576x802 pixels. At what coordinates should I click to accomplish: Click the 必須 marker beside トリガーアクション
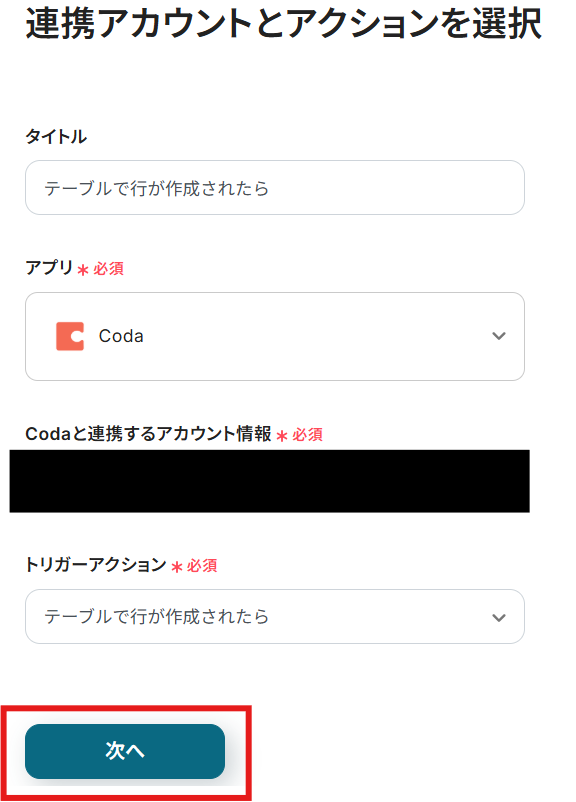[x=202, y=566]
